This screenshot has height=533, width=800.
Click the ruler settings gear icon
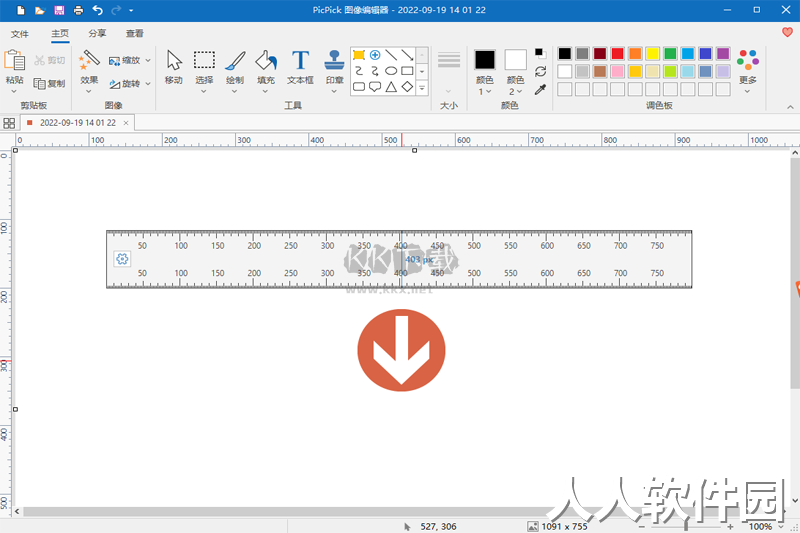(122, 259)
